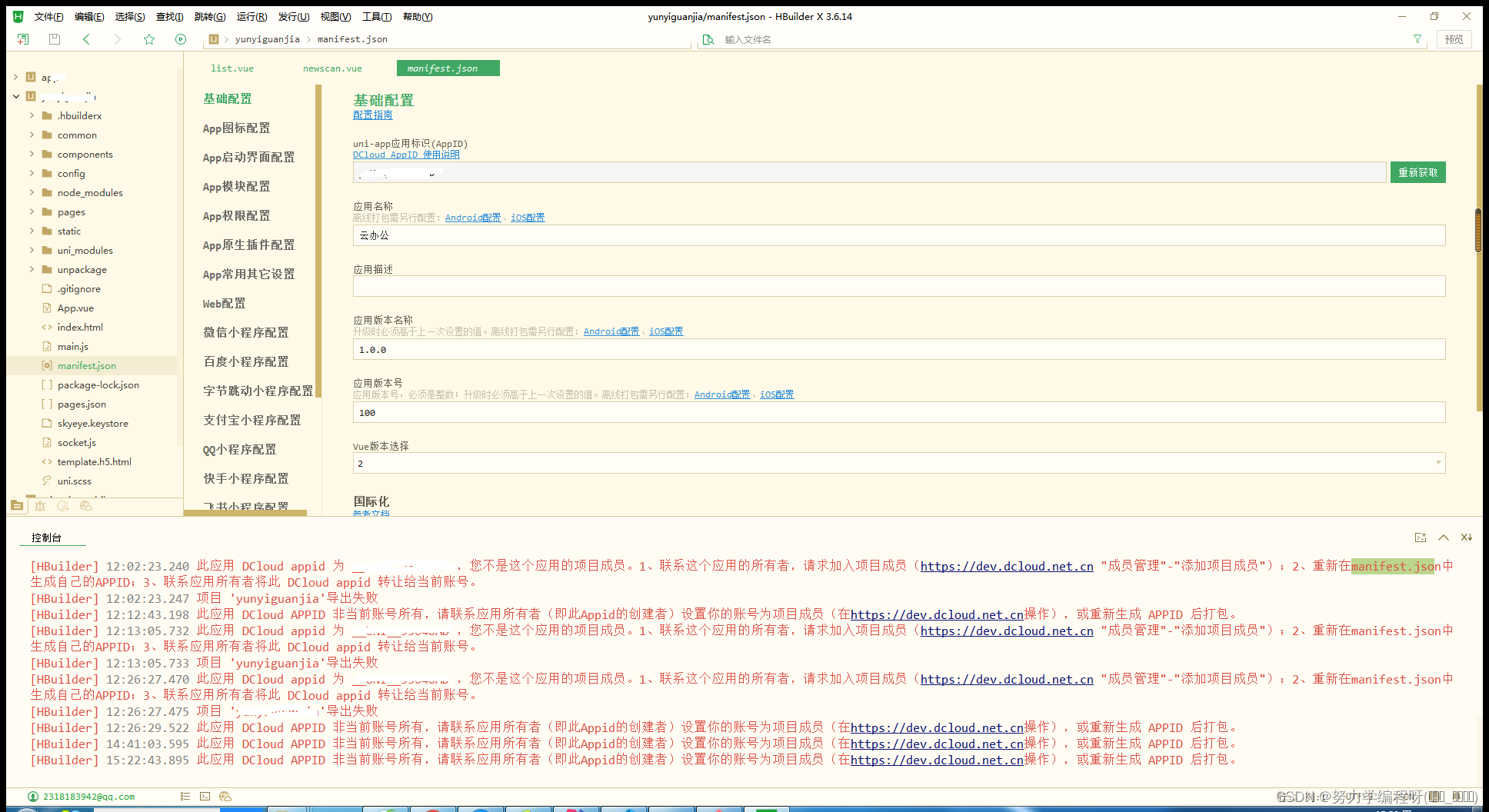Click the 重新获取 button
Screen dimensions: 1489x812
coord(1417,172)
